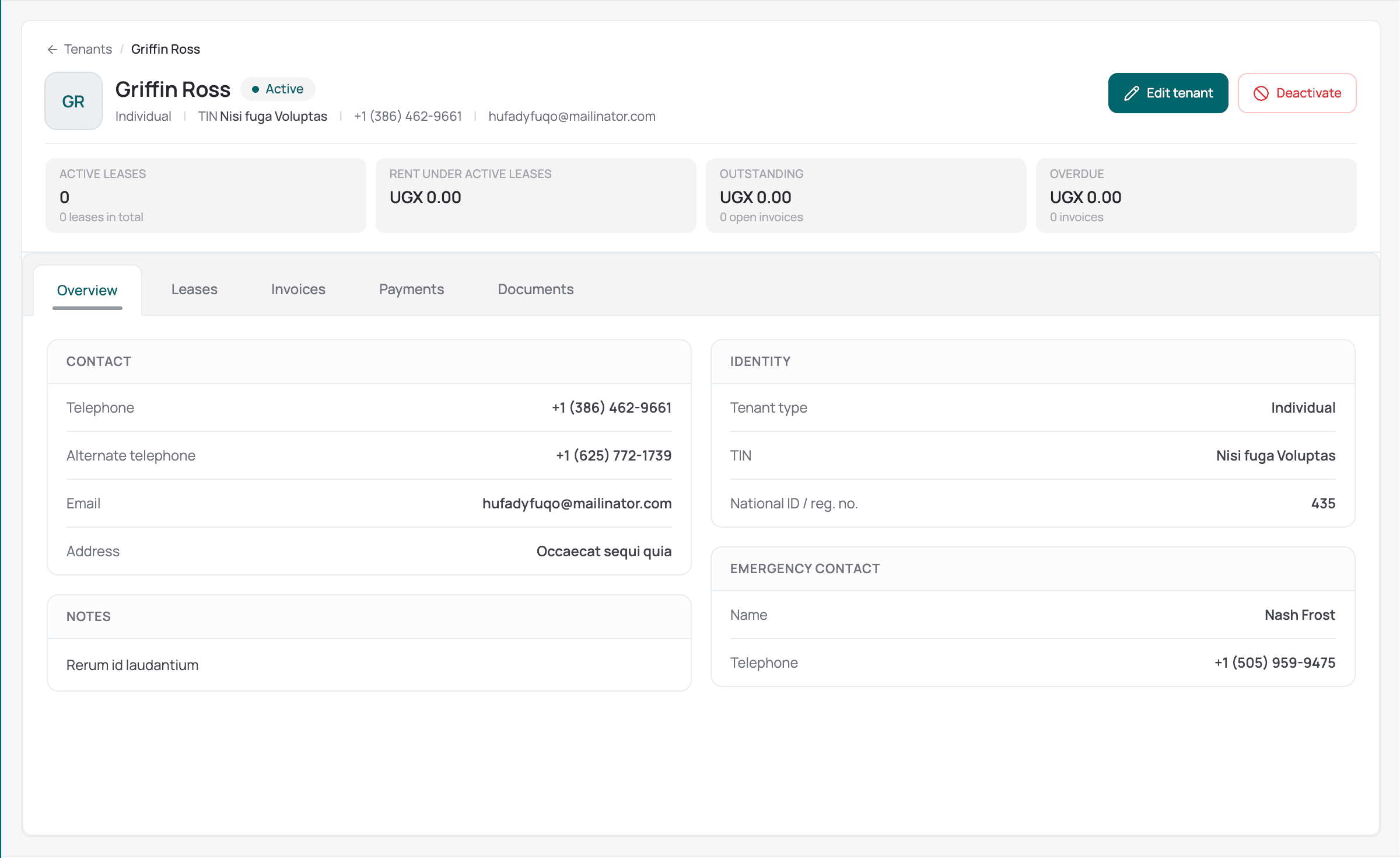Open the Leases tab
The image size is (1400, 858).
194,289
